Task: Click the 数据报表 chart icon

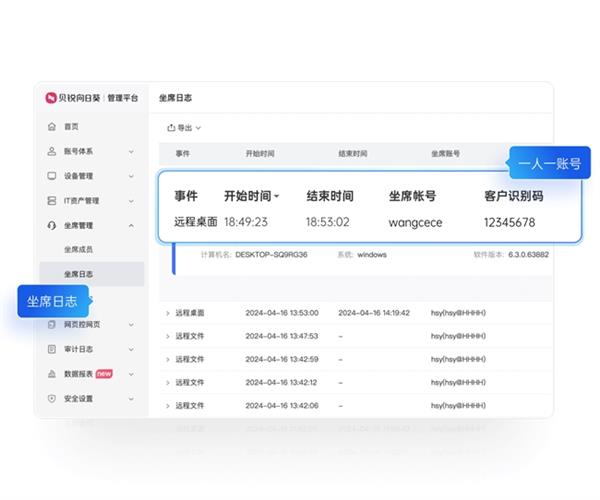Action: [51, 373]
